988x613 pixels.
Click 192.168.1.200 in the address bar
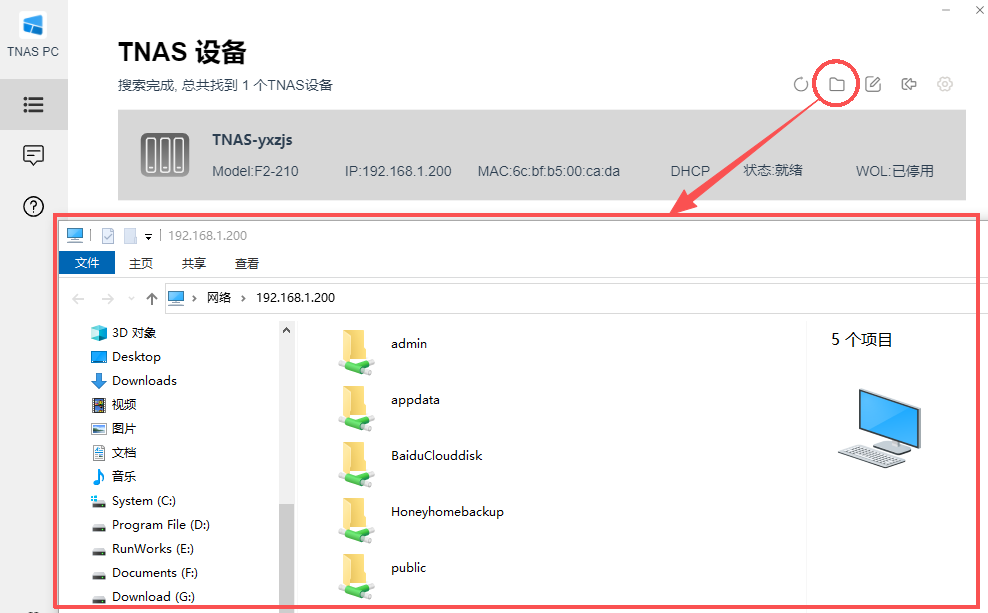[x=296, y=297]
